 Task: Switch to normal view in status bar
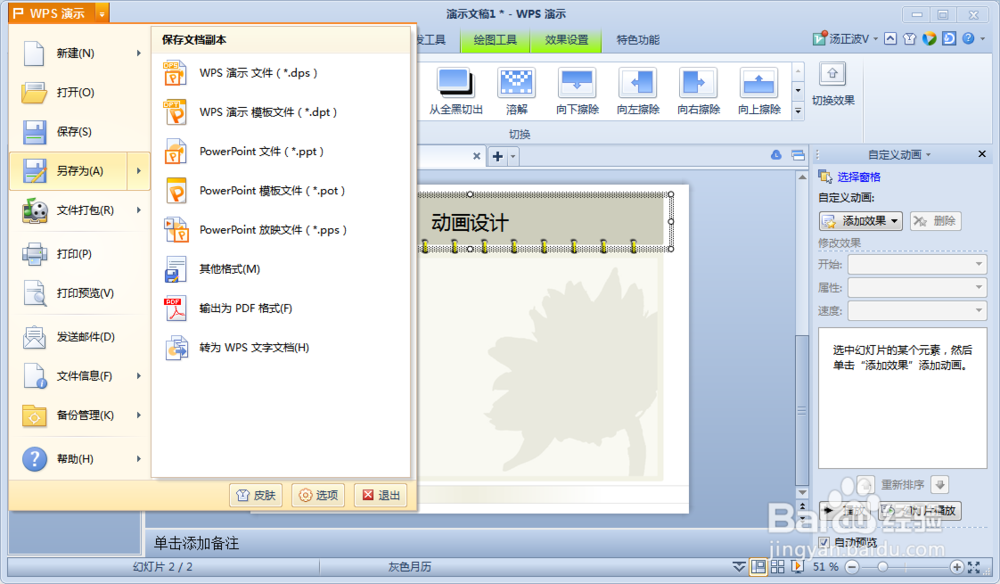pos(758,567)
